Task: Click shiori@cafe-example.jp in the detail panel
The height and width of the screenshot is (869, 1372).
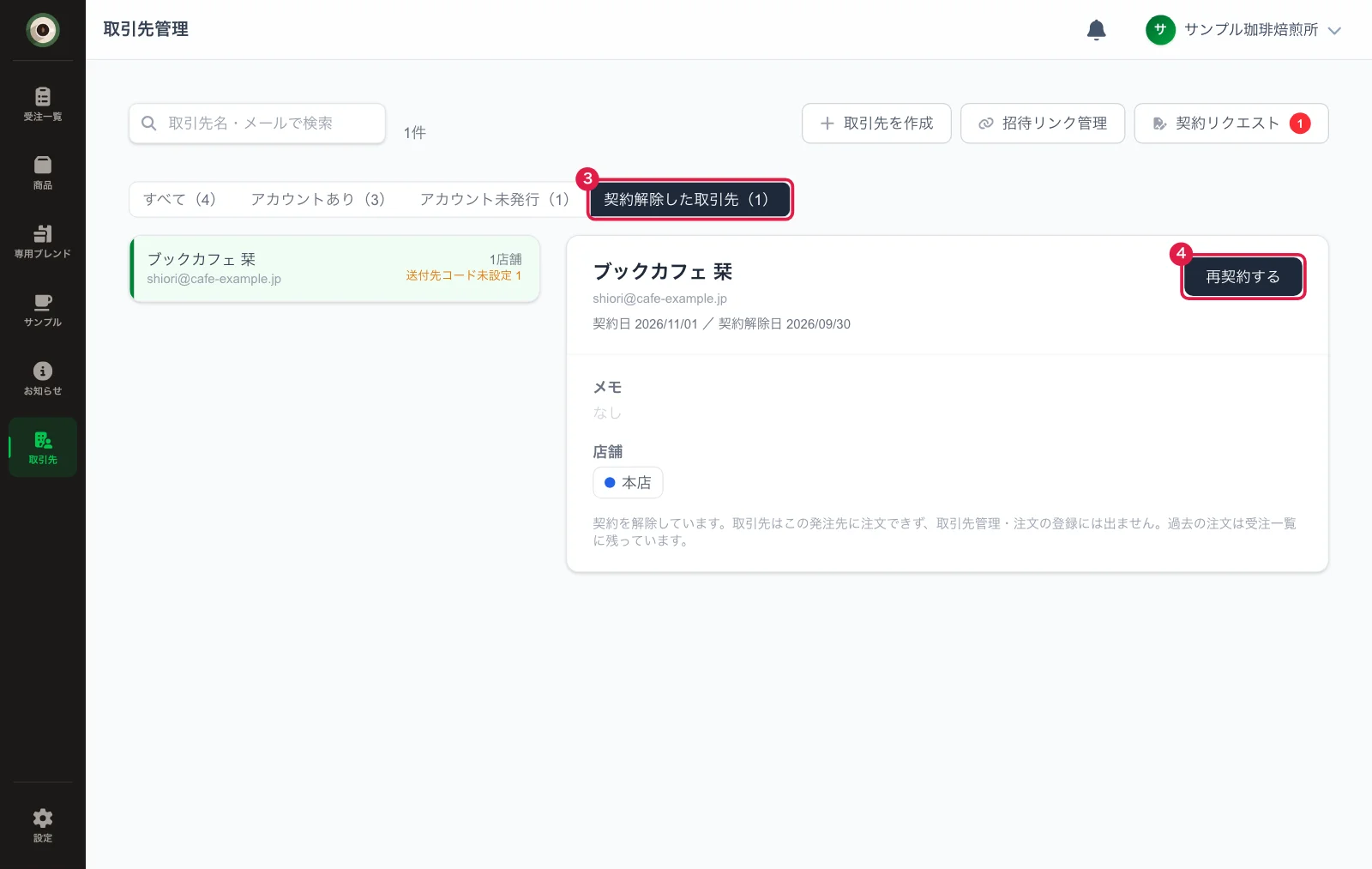Action: click(x=659, y=299)
